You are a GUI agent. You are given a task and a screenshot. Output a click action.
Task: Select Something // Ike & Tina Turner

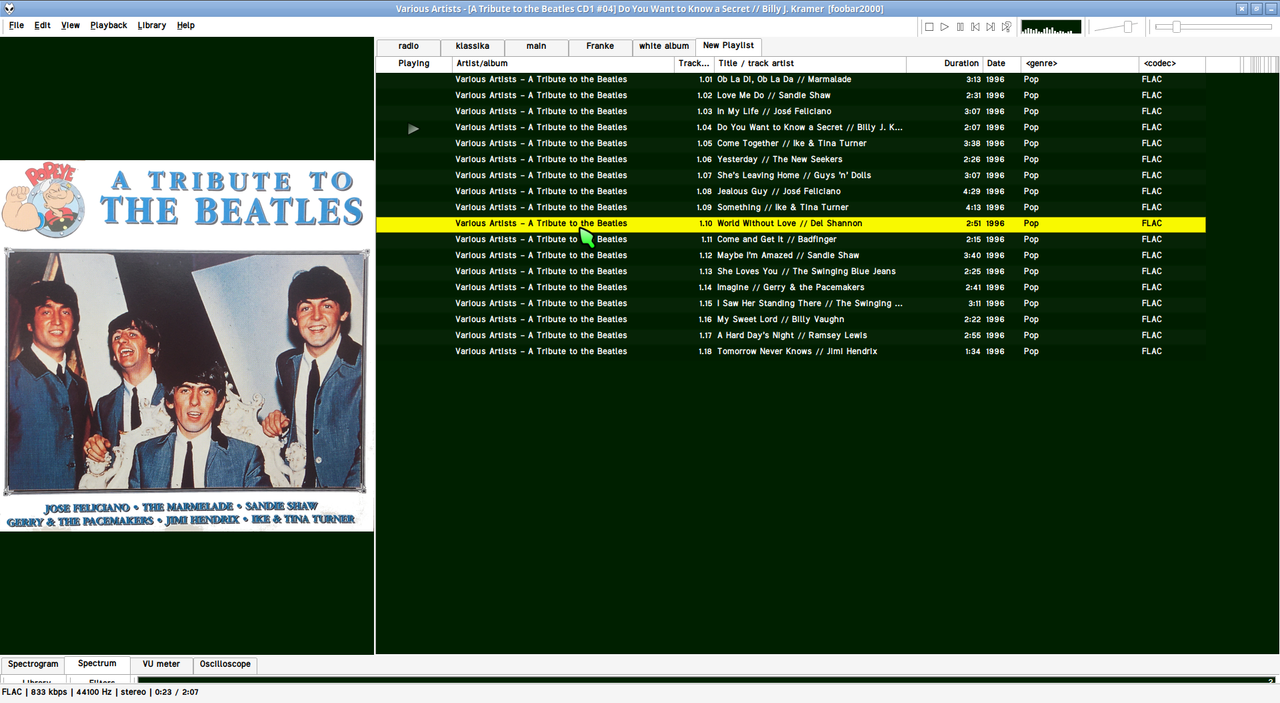(791, 208)
